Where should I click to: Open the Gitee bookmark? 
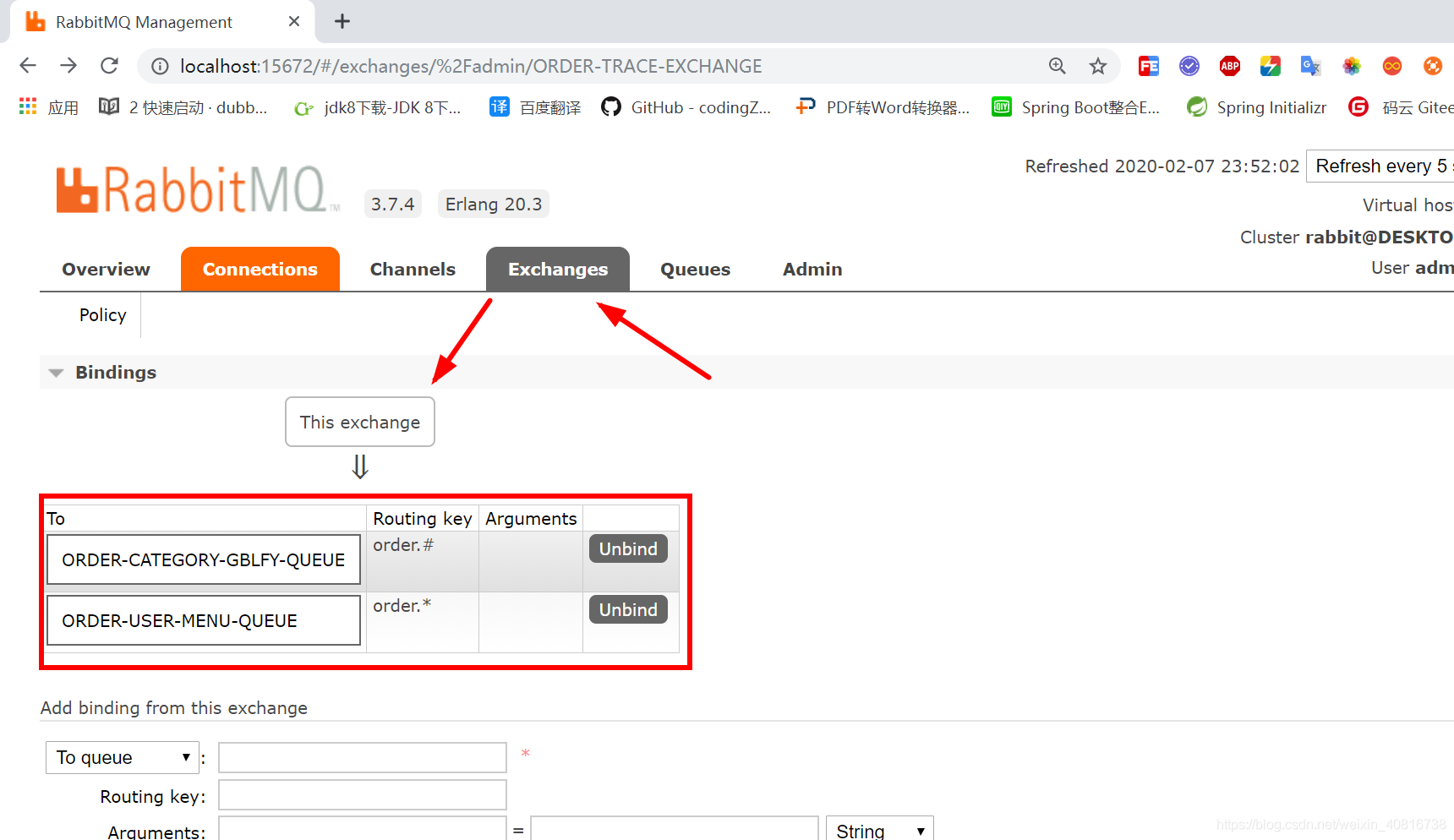[1402, 107]
